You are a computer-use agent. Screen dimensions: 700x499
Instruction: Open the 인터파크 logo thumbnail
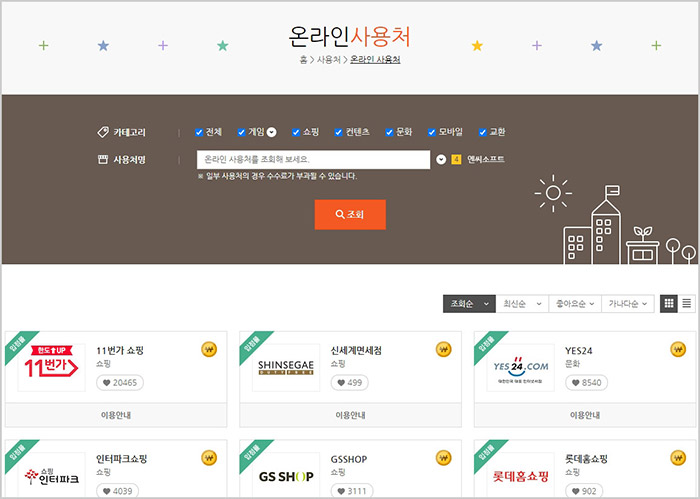(51, 476)
